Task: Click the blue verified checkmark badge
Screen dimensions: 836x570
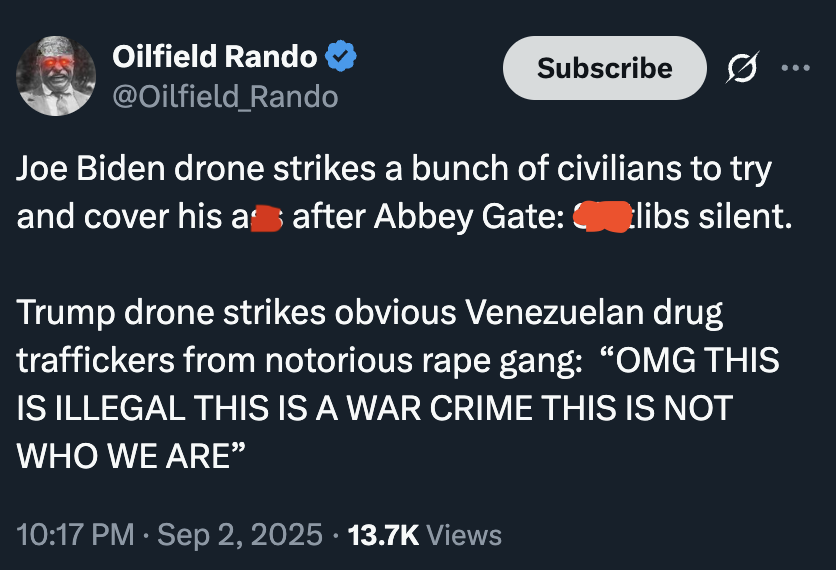Action: point(341,58)
